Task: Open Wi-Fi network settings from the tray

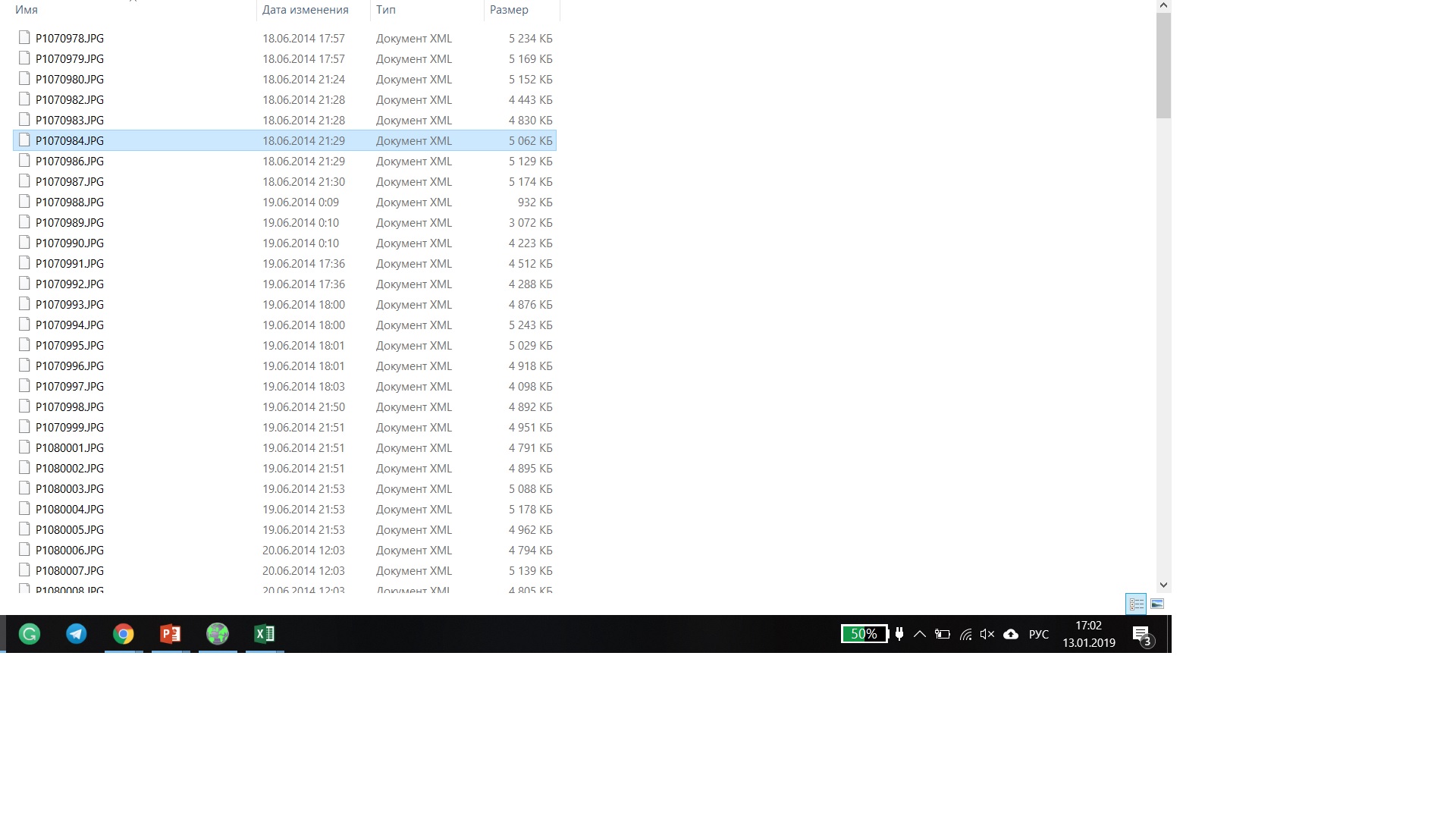Action: tap(965, 635)
